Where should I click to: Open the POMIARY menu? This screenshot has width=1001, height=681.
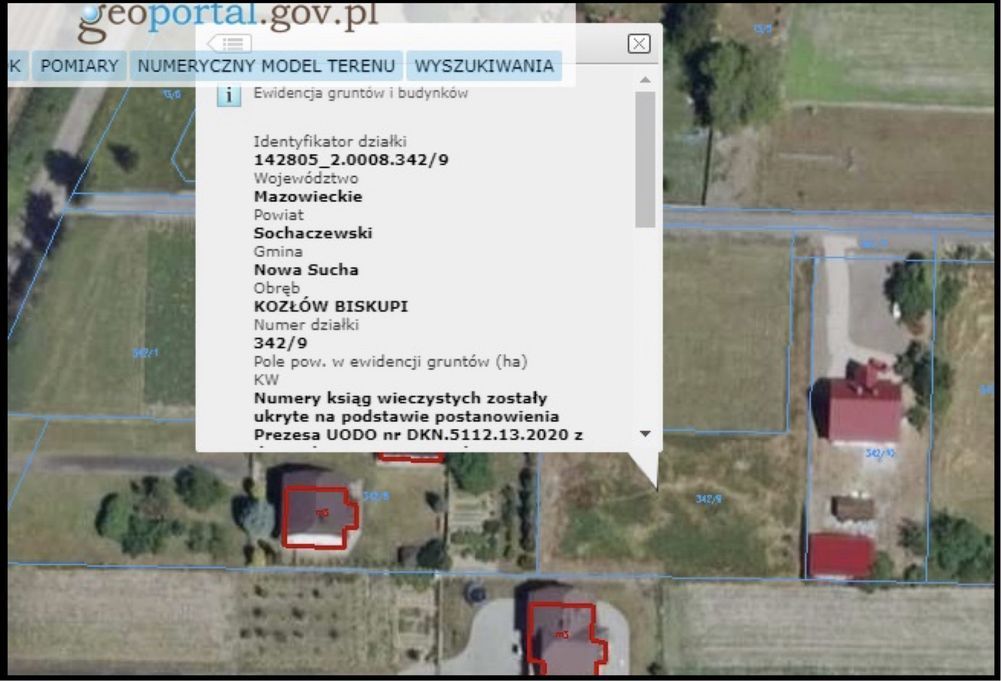pyautogui.click(x=79, y=65)
